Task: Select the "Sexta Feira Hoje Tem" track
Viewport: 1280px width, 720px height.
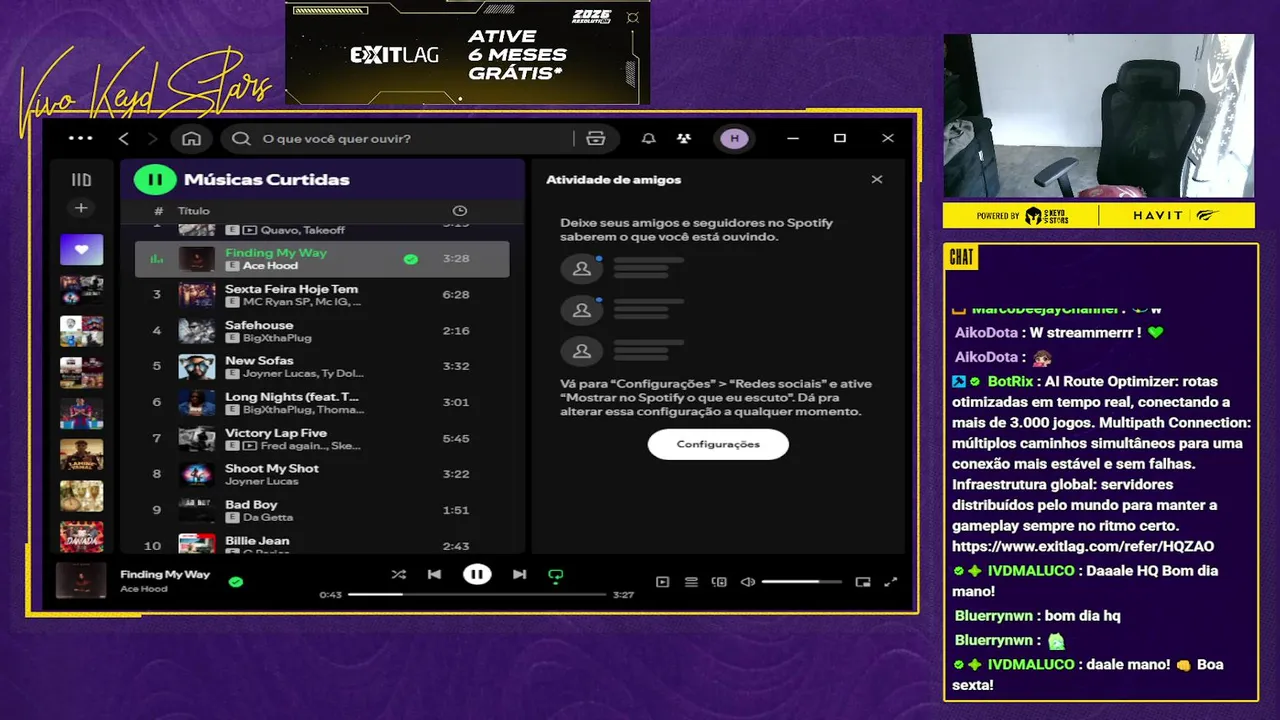Action: tap(322, 294)
